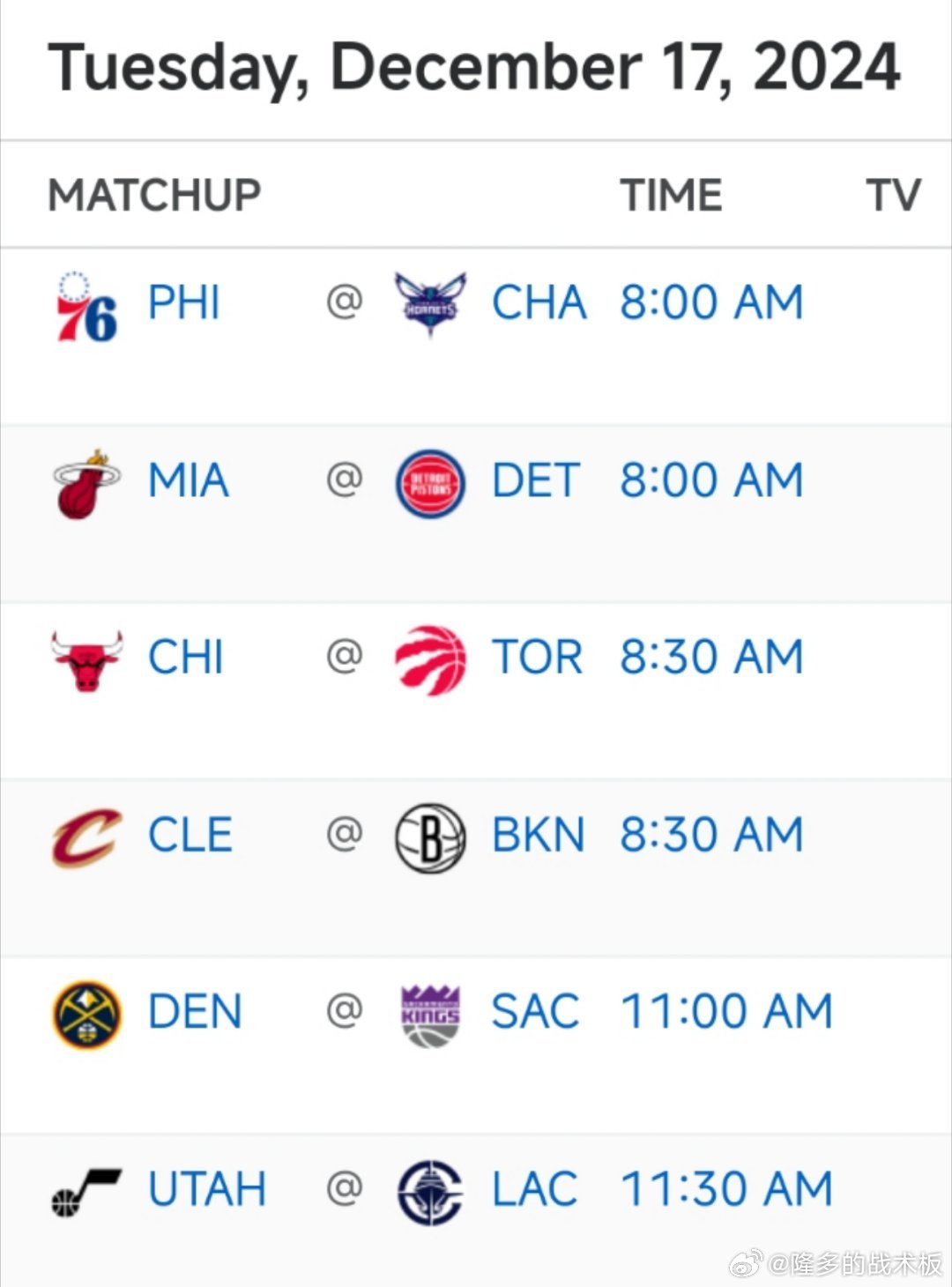952x1287 pixels.
Task: Open the CLE team link
Action: click(190, 835)
